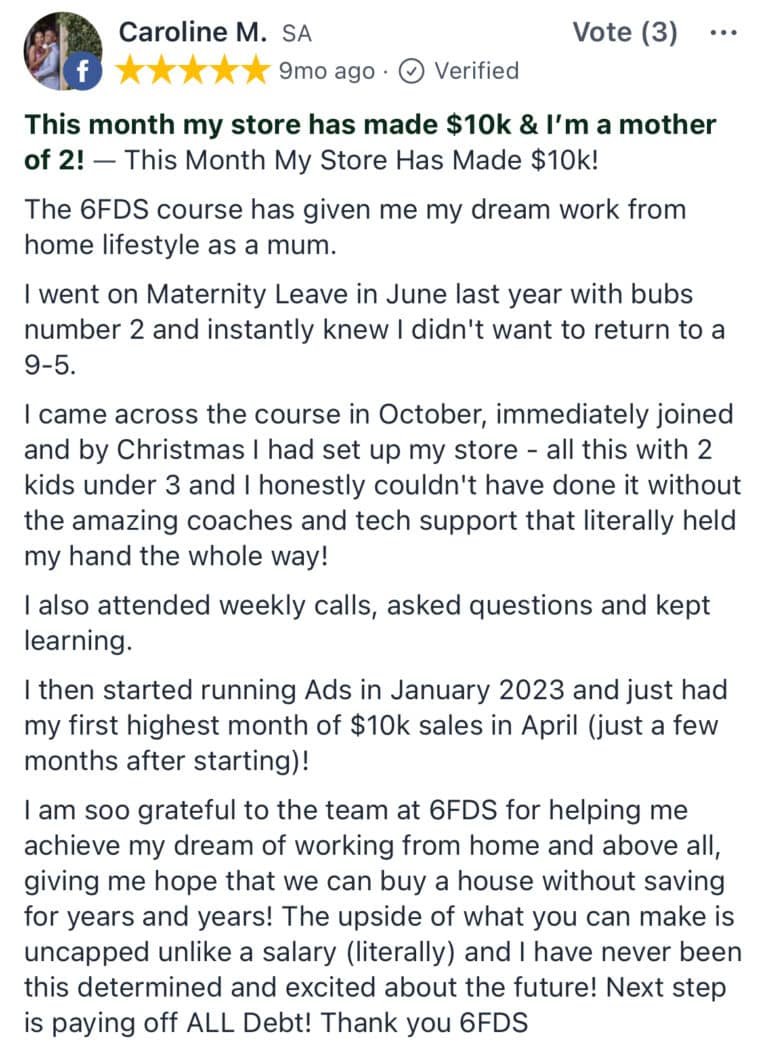The width and height of the screenshot is (768, 1055).
Task: Click the paragraph about weekly calls
Action: click(367, 623)
